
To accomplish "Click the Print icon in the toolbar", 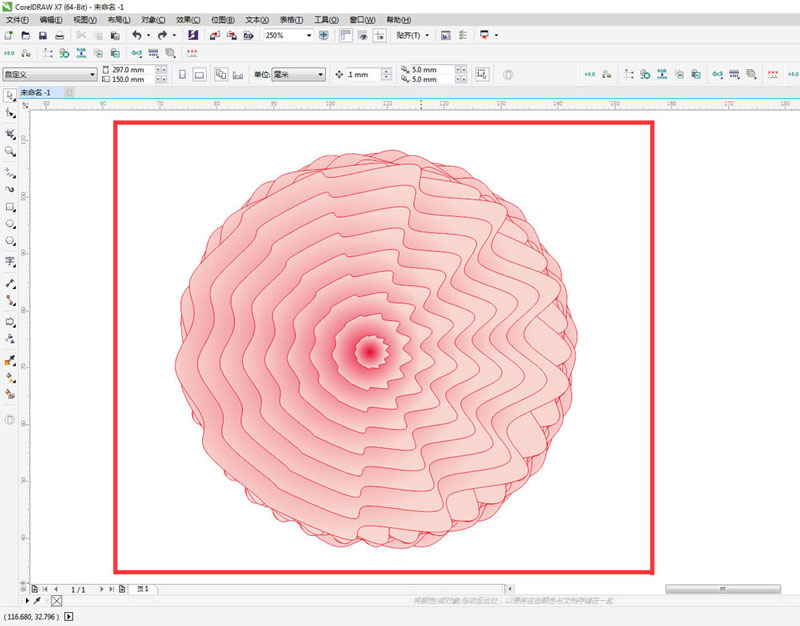I will (x=60, y=35).
